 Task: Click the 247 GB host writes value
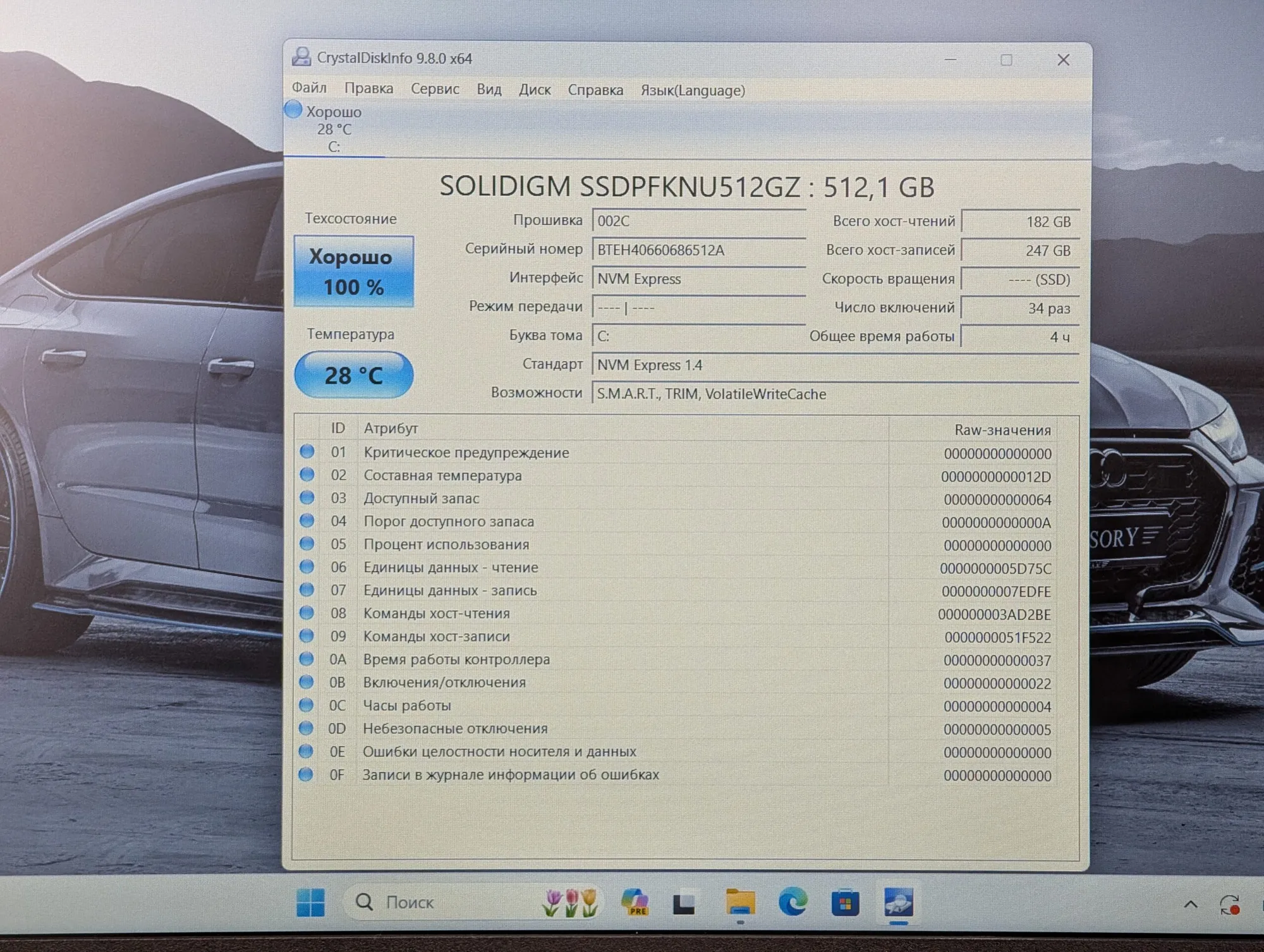tap(1020, 251)
